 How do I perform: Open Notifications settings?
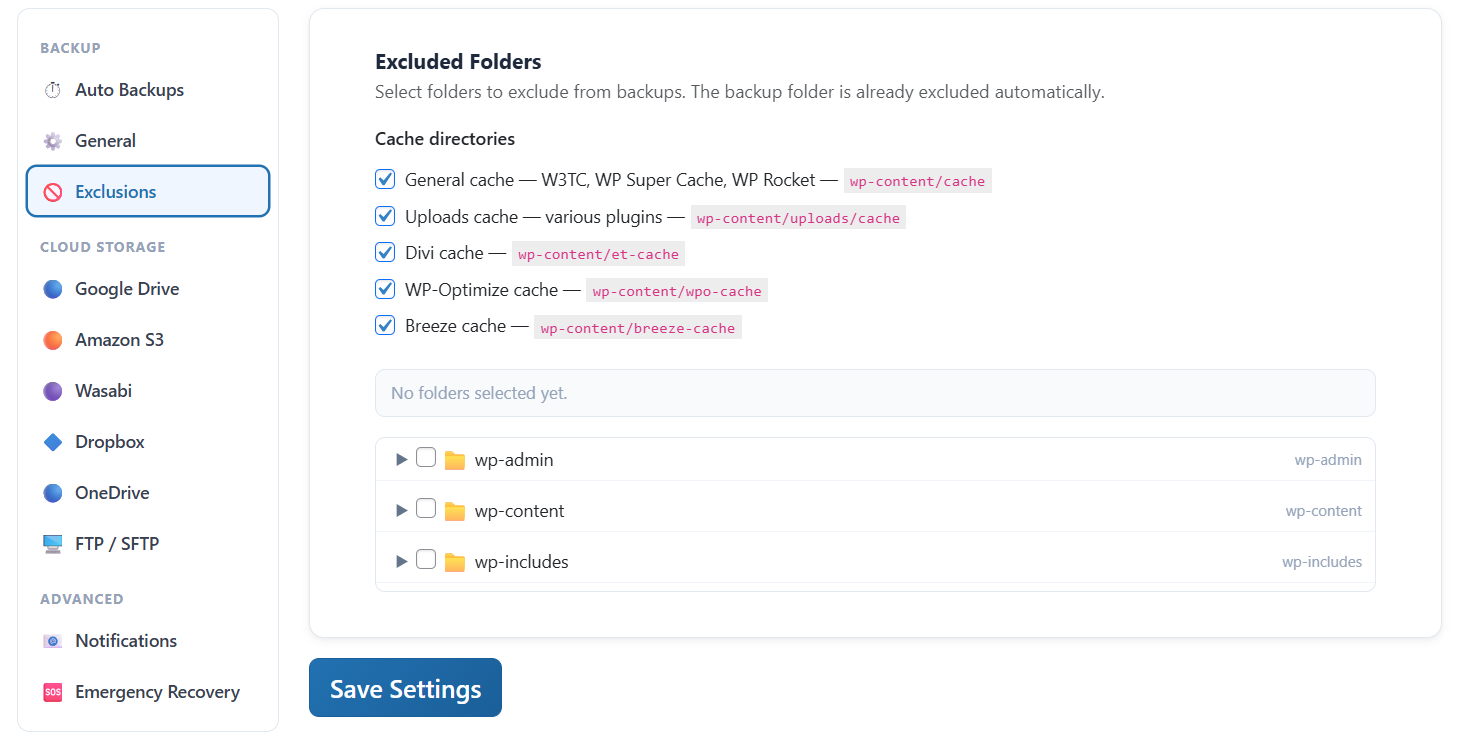tap(148, 641)
